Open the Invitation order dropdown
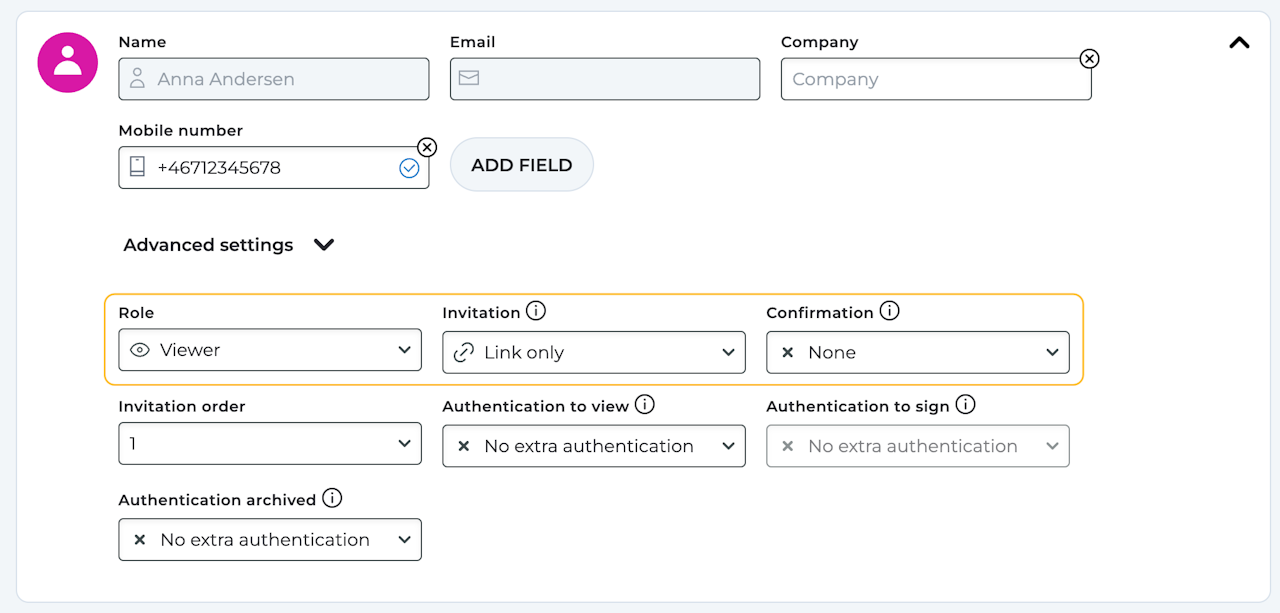 click(x=270, y=444)
